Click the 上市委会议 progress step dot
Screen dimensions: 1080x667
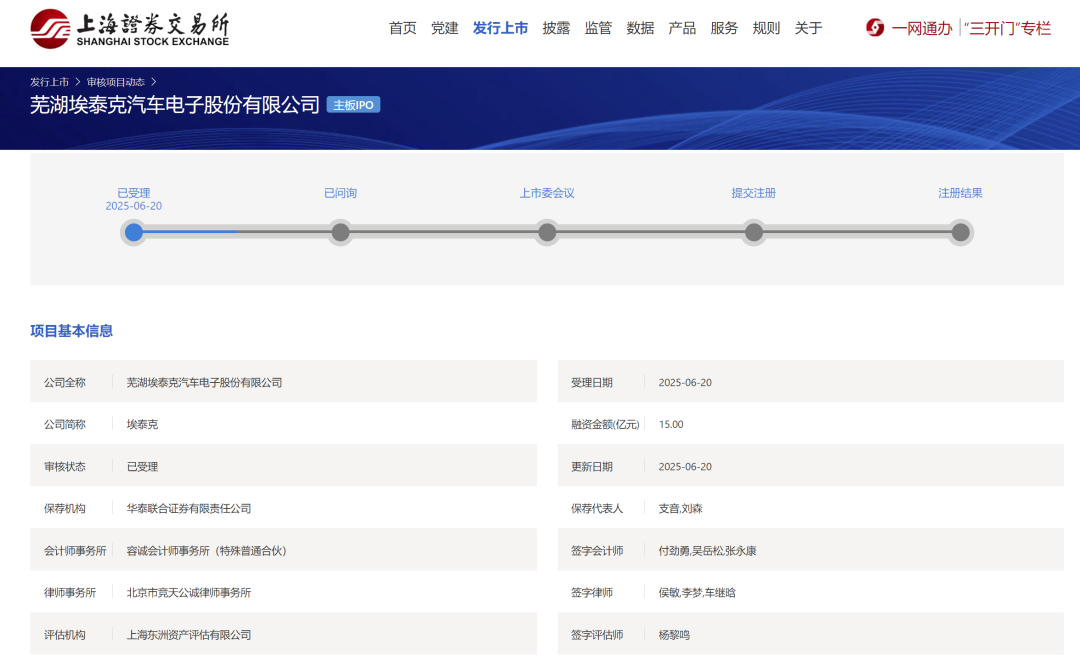click(x=547, y=232)
